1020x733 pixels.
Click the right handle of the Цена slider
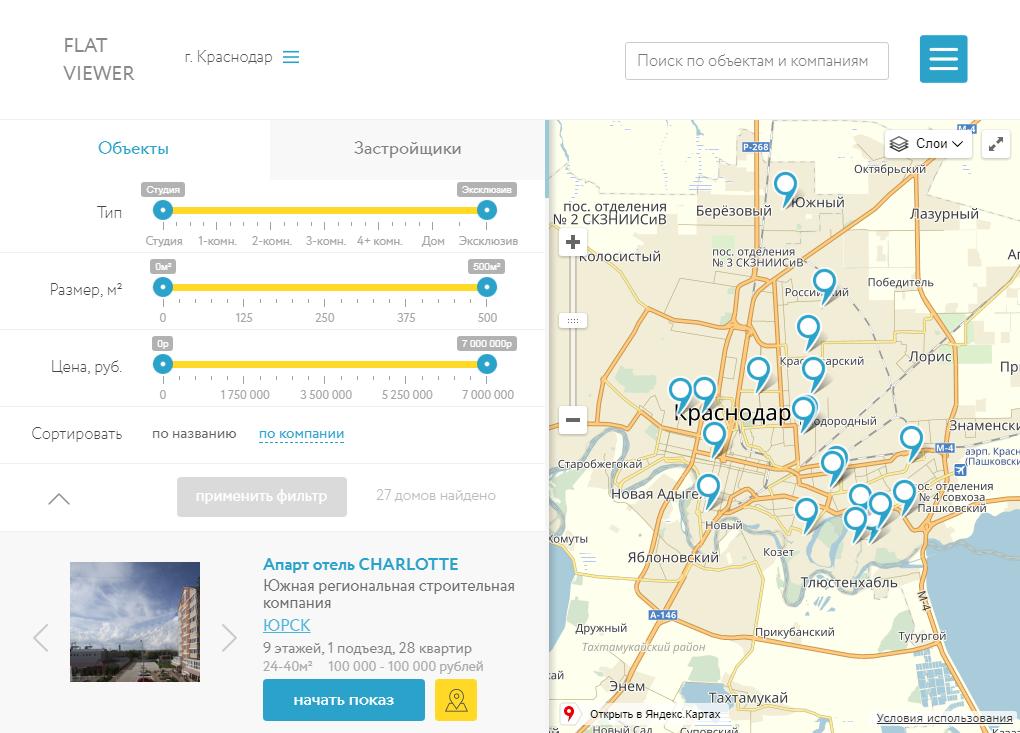tap(487, 364)
